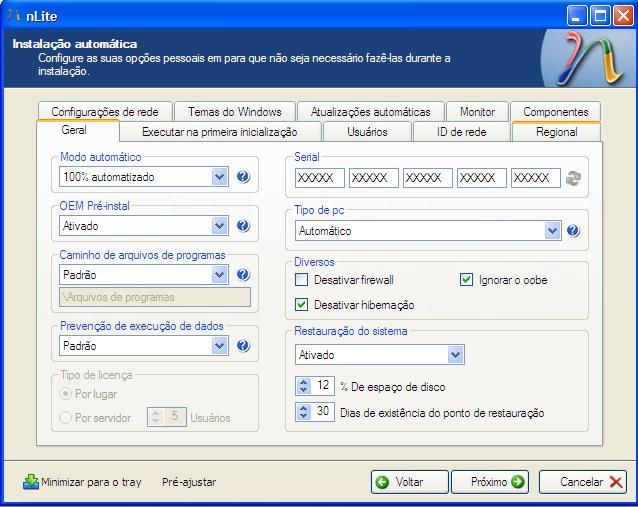This screenshot has height=507, width=638.
Task: Click the Minimizar para o tray icon
Action: [x=31, y=482]
